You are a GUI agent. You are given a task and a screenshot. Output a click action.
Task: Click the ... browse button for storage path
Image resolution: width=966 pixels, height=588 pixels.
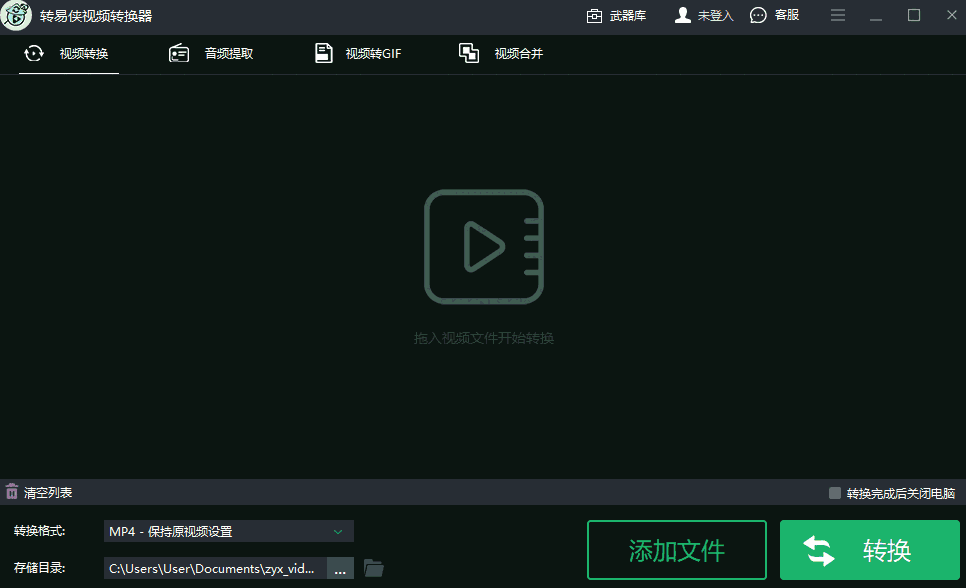(340, 568)
